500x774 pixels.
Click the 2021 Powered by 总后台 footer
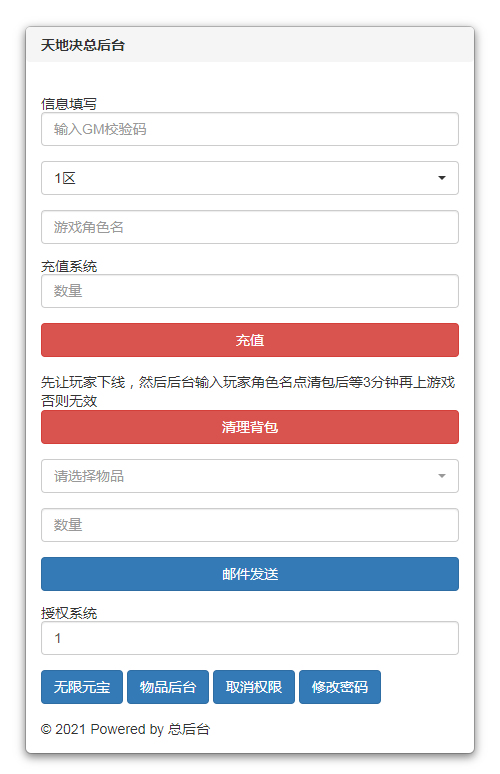(125, 729)
